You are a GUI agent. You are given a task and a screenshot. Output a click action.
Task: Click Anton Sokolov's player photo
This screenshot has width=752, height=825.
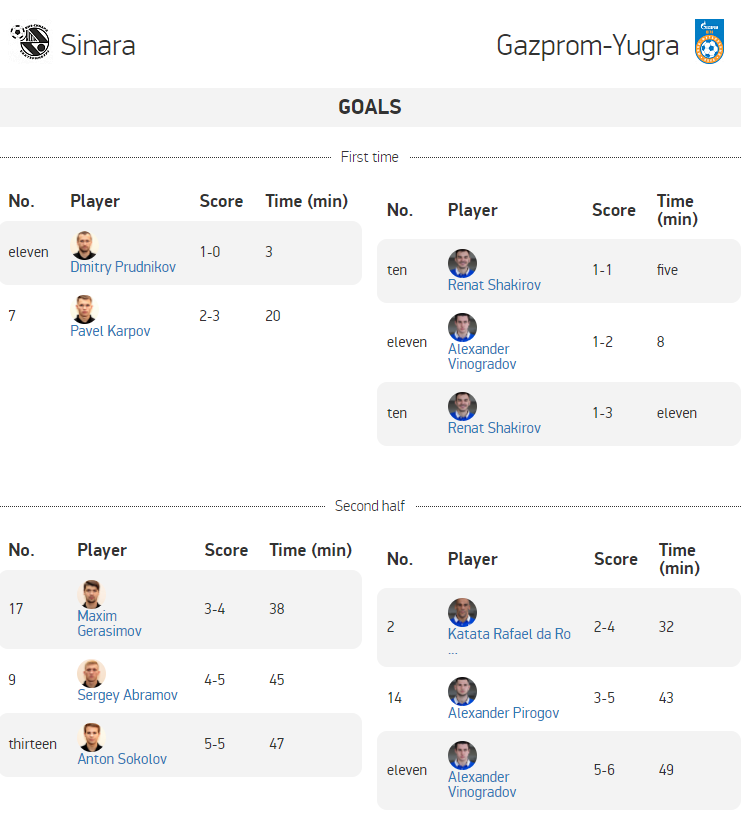coord(92,738)
